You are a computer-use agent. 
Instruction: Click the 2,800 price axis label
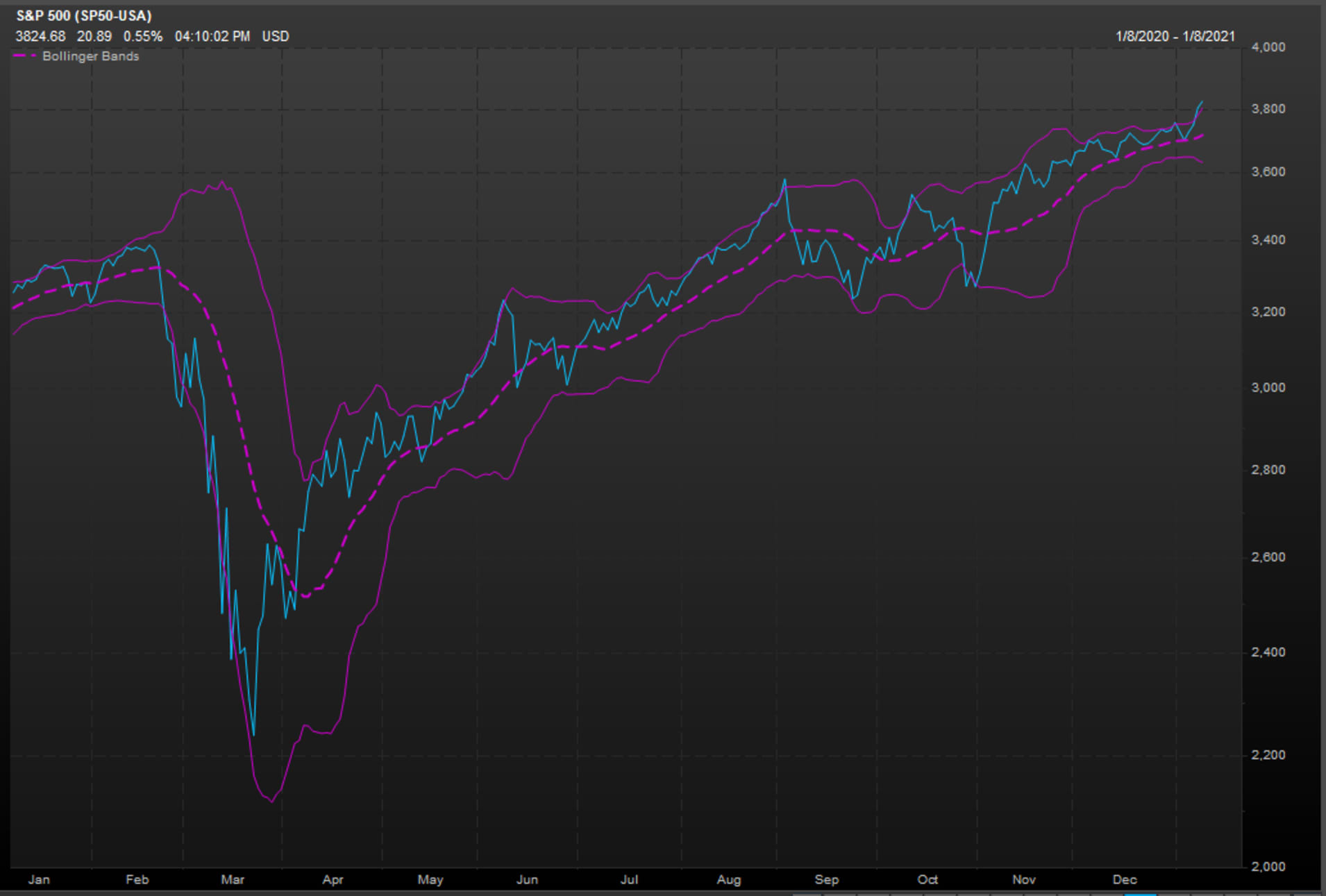point(1268,470)
